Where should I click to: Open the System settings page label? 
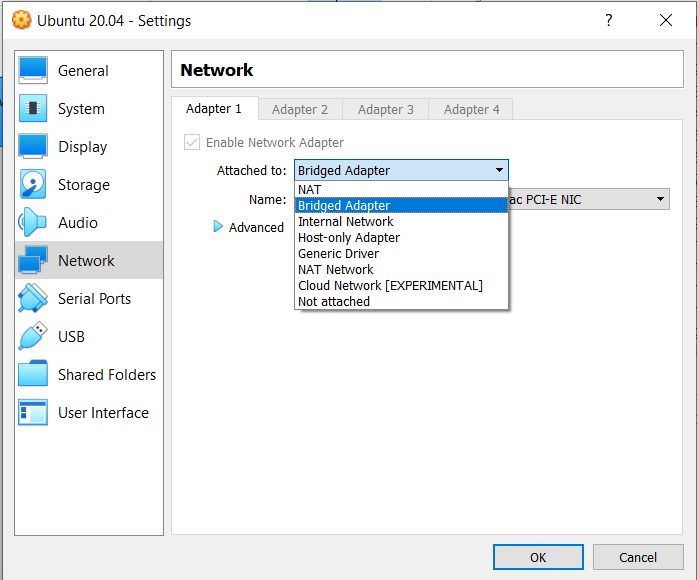(x=81, y=108)
